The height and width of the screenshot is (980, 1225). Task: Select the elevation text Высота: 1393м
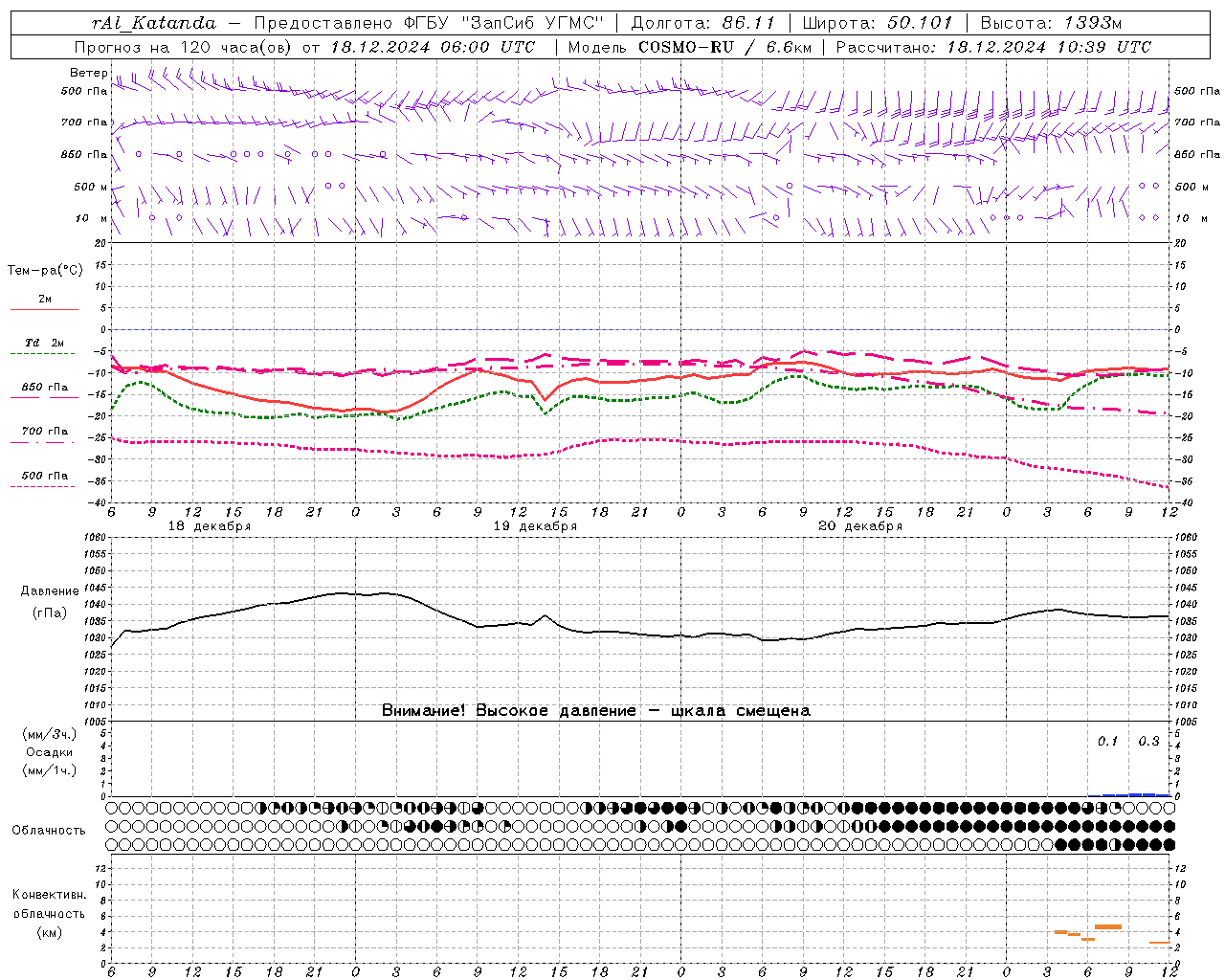[x=1051, y=23]
